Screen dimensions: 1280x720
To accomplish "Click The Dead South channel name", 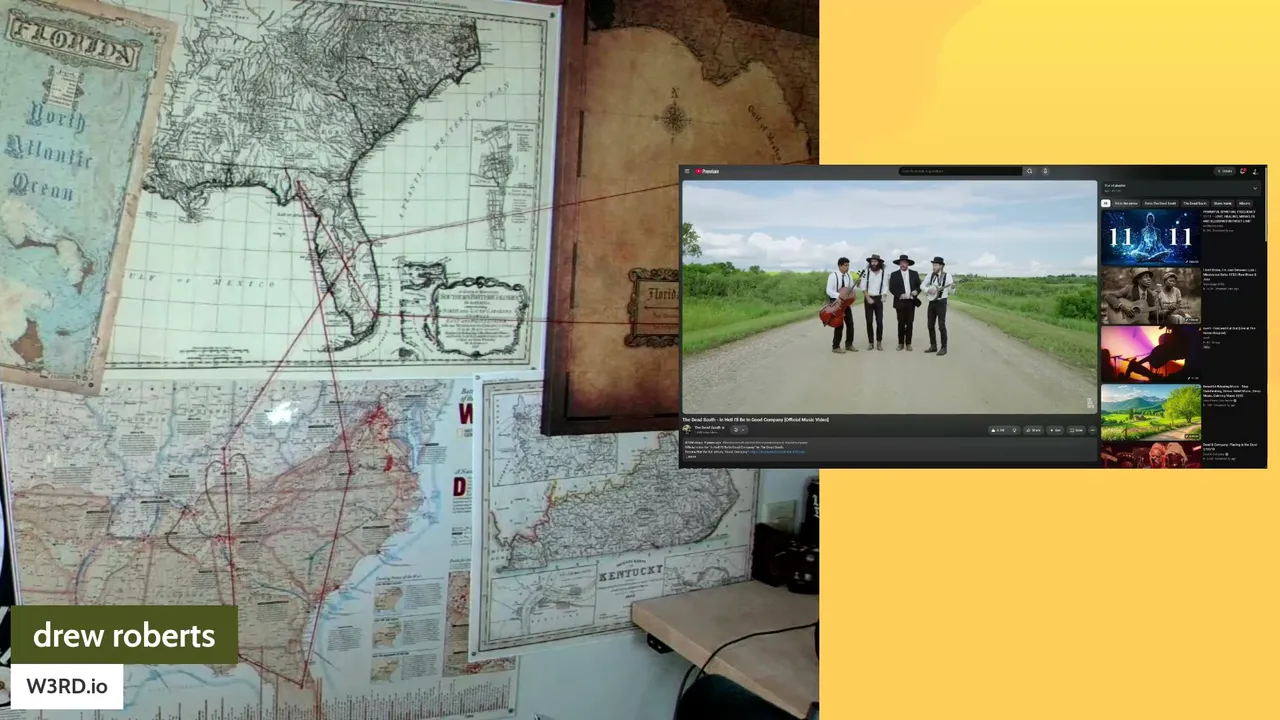I will 708,427.
